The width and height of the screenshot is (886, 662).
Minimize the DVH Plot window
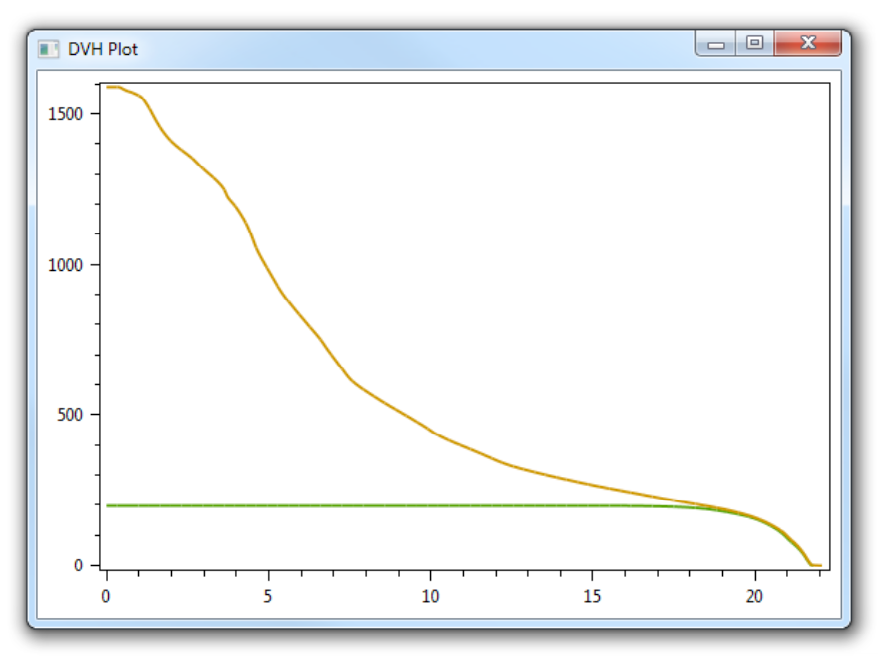click(716, 43)
